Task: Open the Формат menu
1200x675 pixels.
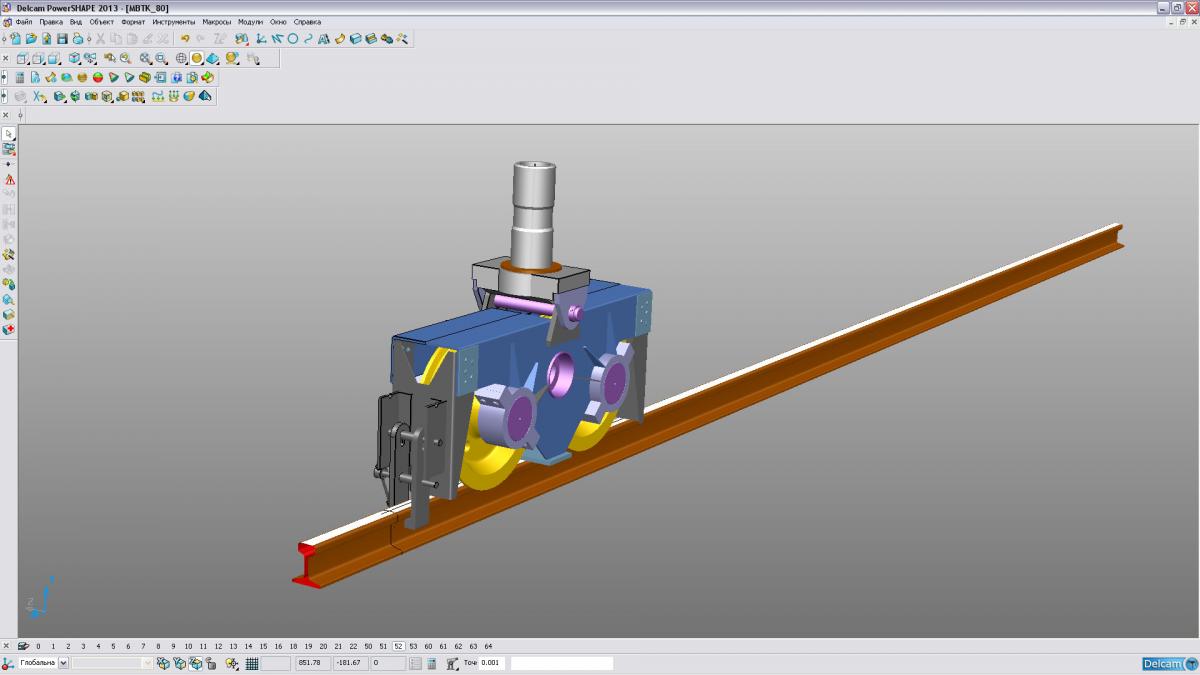Action: (x=133, y=21)
